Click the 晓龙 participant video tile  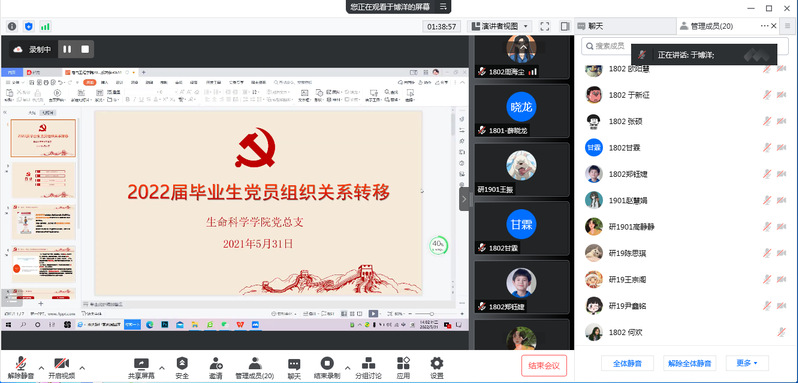522,110
